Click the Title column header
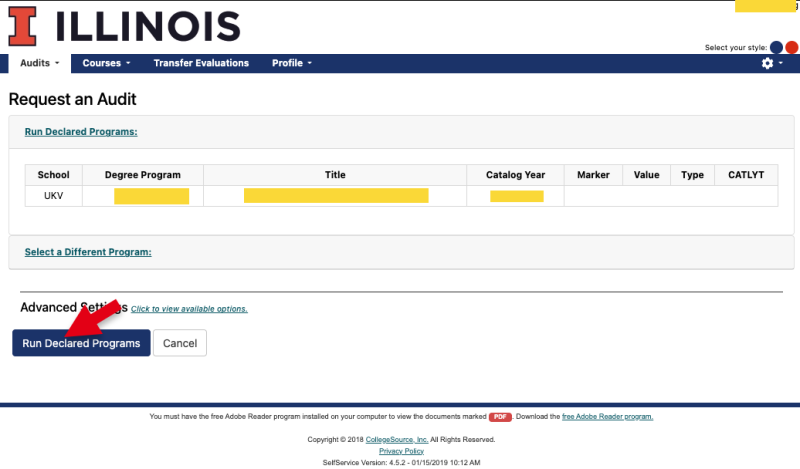This screenshot has height=469, width=800. [x=335, y=175]
